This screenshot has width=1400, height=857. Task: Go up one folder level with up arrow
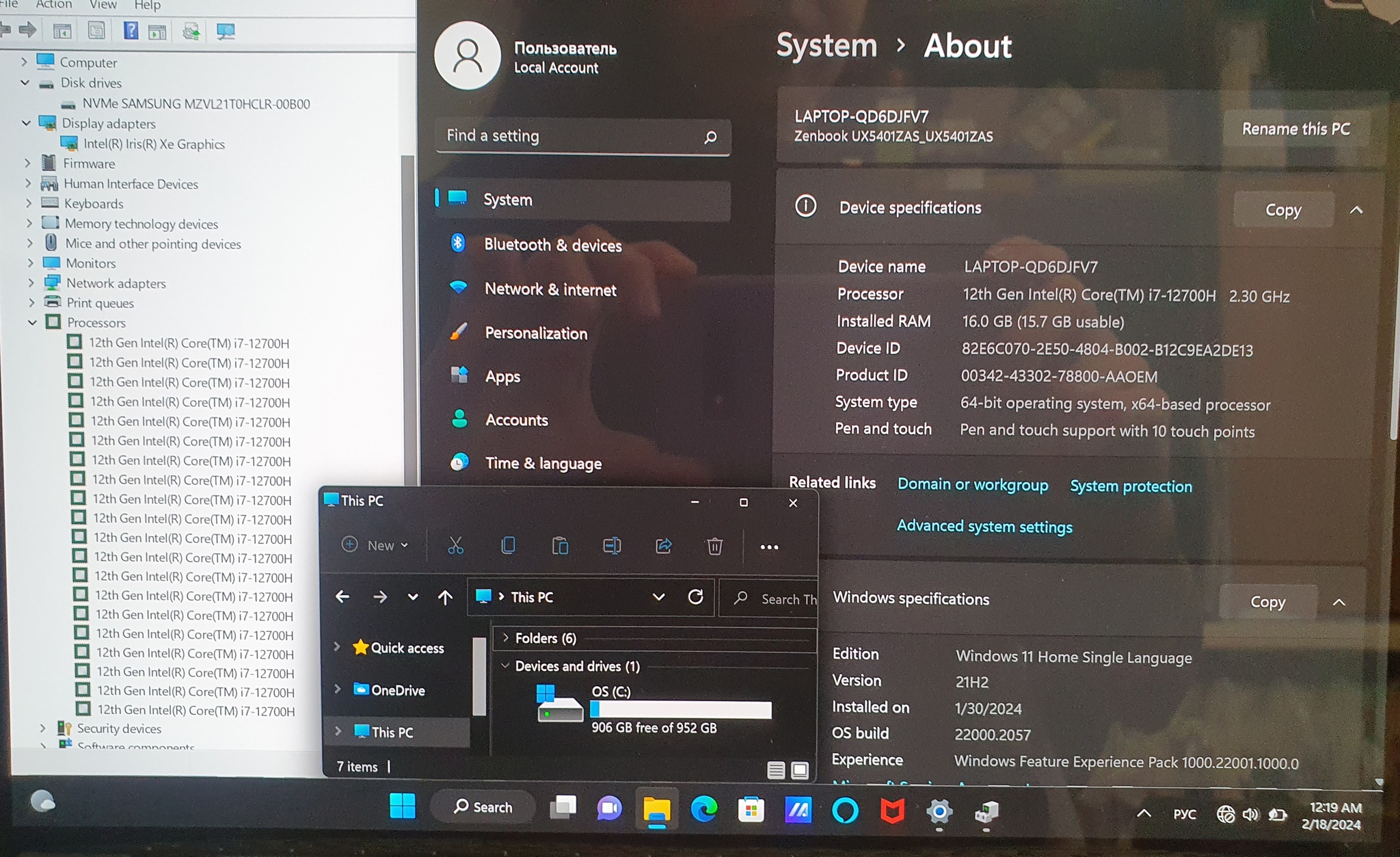pyautogui.click(x=445, y=597)
